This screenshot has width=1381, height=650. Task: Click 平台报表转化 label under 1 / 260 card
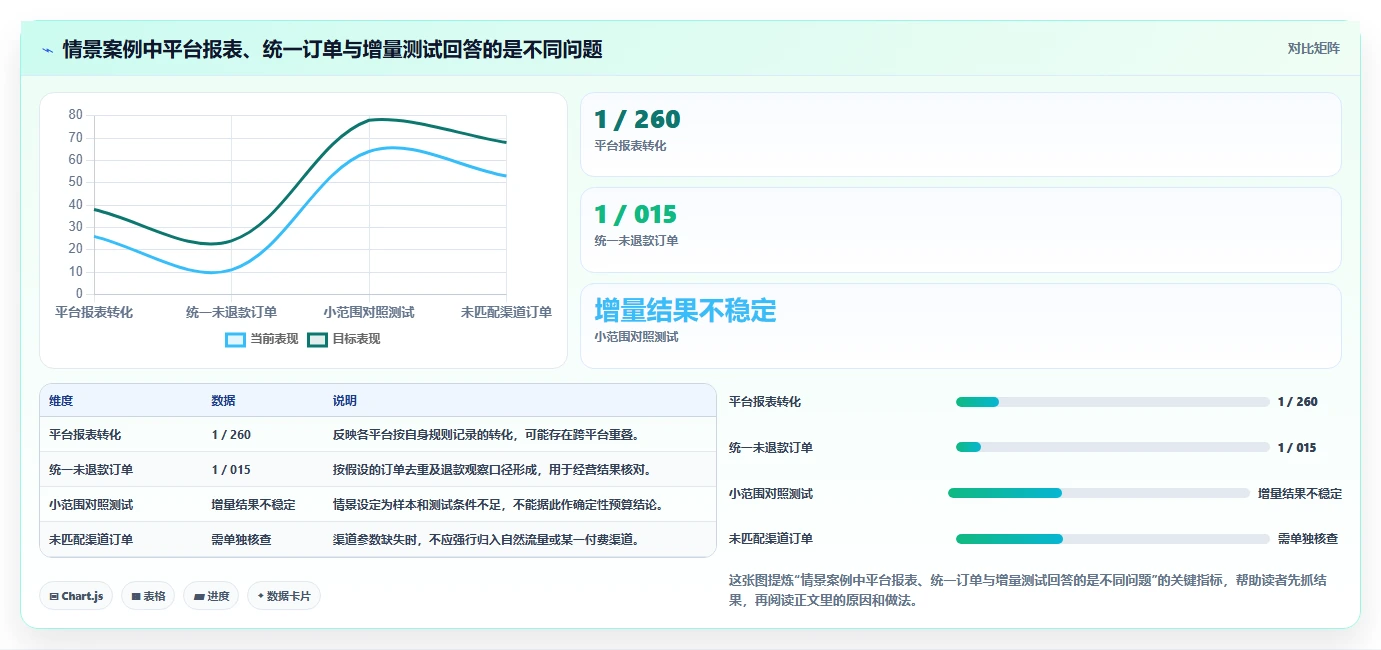[x=630, y=146]
